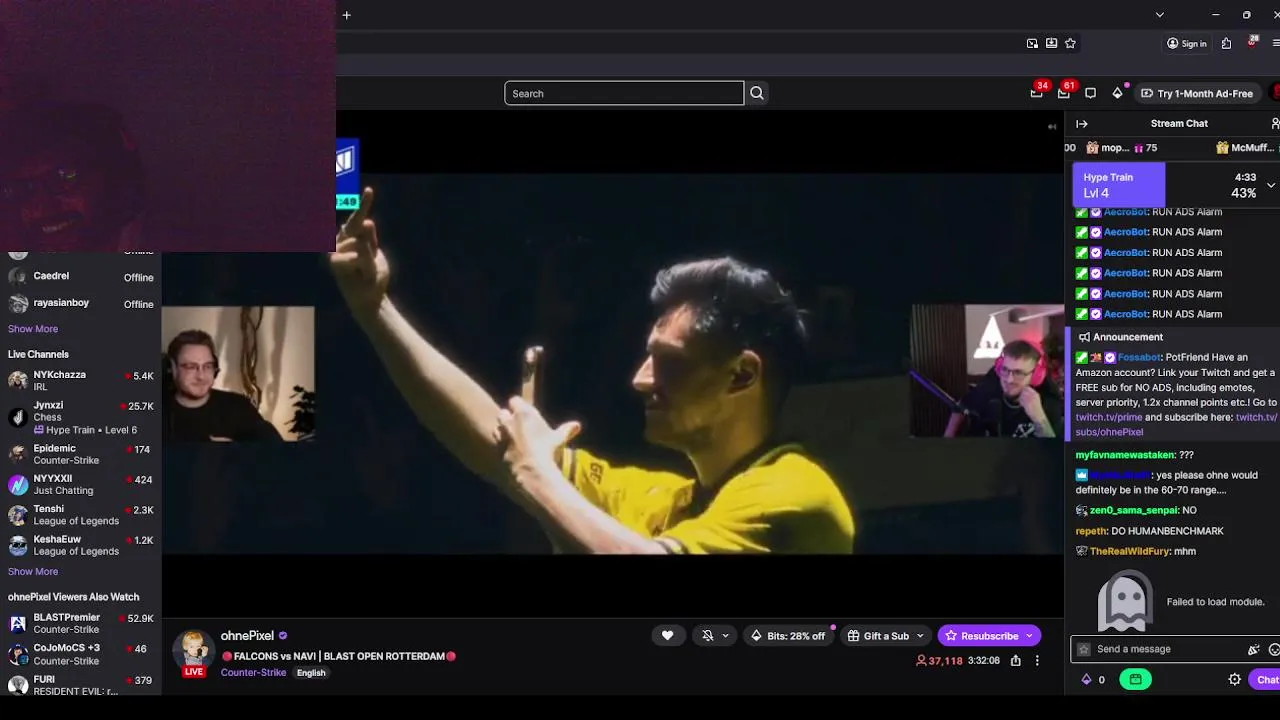Open the three-dot more options menu

coord(1037,660)
